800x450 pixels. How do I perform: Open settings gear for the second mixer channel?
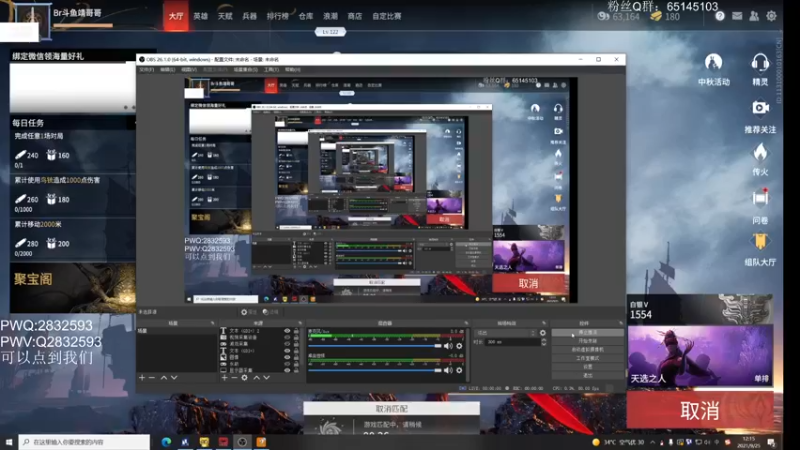(459, 370)
